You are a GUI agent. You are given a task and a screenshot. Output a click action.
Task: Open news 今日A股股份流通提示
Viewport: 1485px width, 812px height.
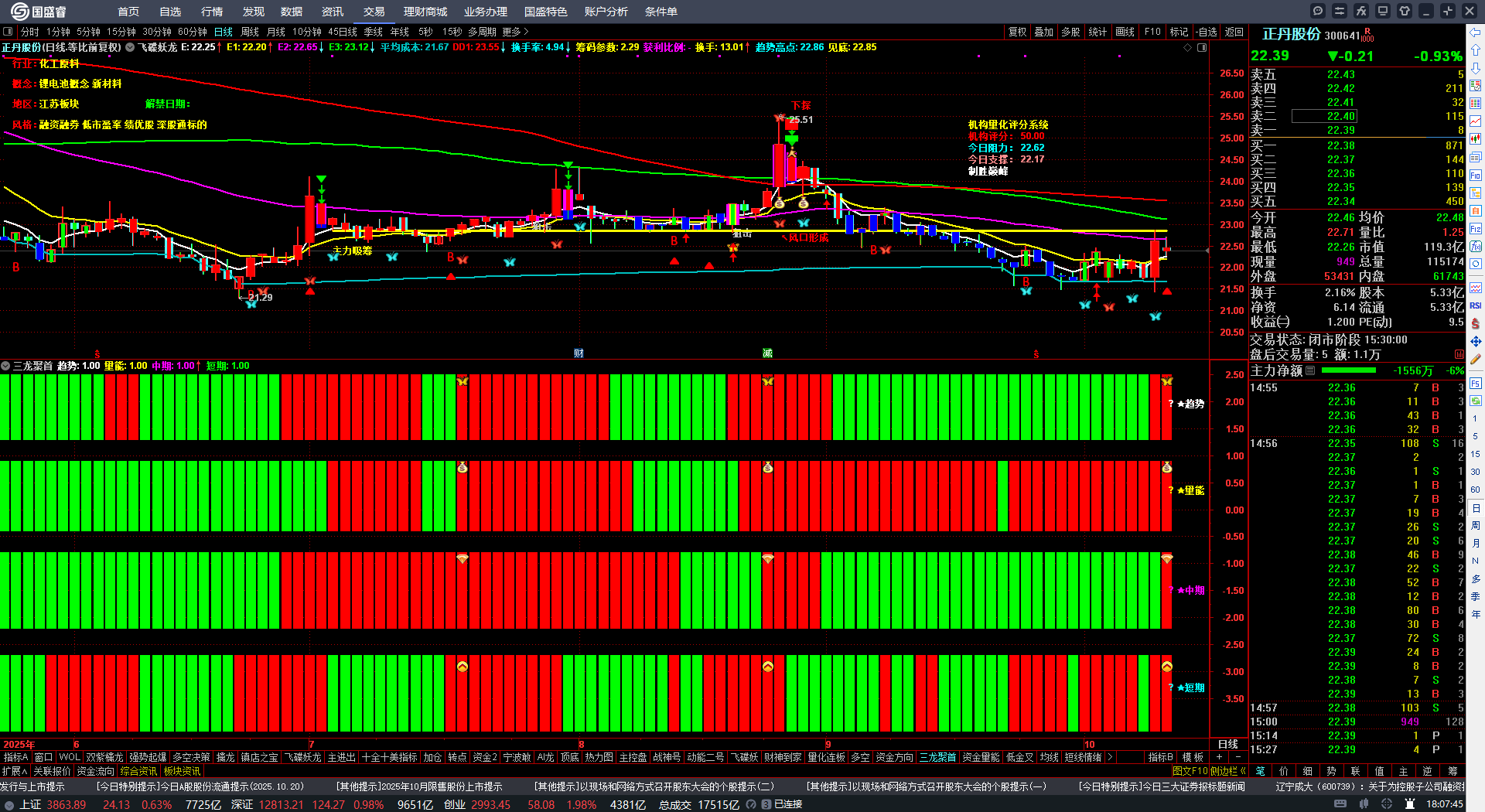coord(200,786)
